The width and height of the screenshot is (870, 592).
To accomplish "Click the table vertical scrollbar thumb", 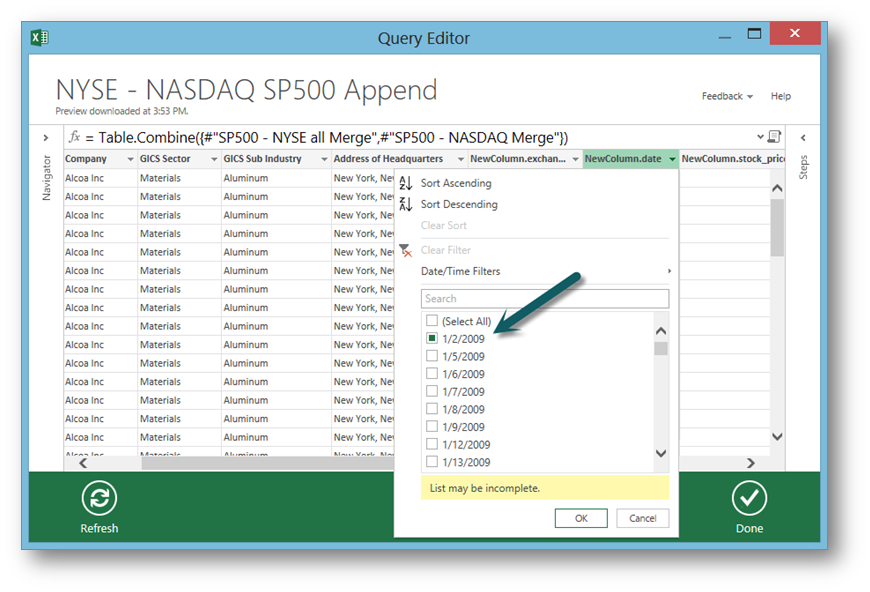I will click(x=777, y=227).
